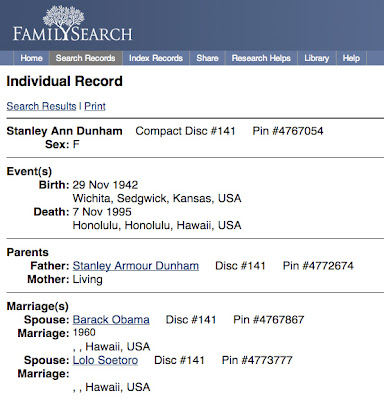Click the FamilySearch wordmark text
Viewport: 384px width, 400px height.
click(x=73, y=34)
